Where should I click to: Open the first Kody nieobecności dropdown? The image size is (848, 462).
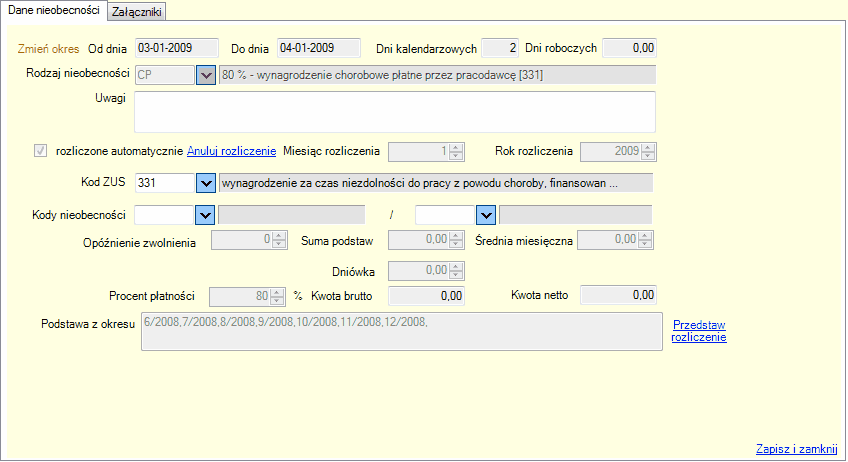pos(206,214)
